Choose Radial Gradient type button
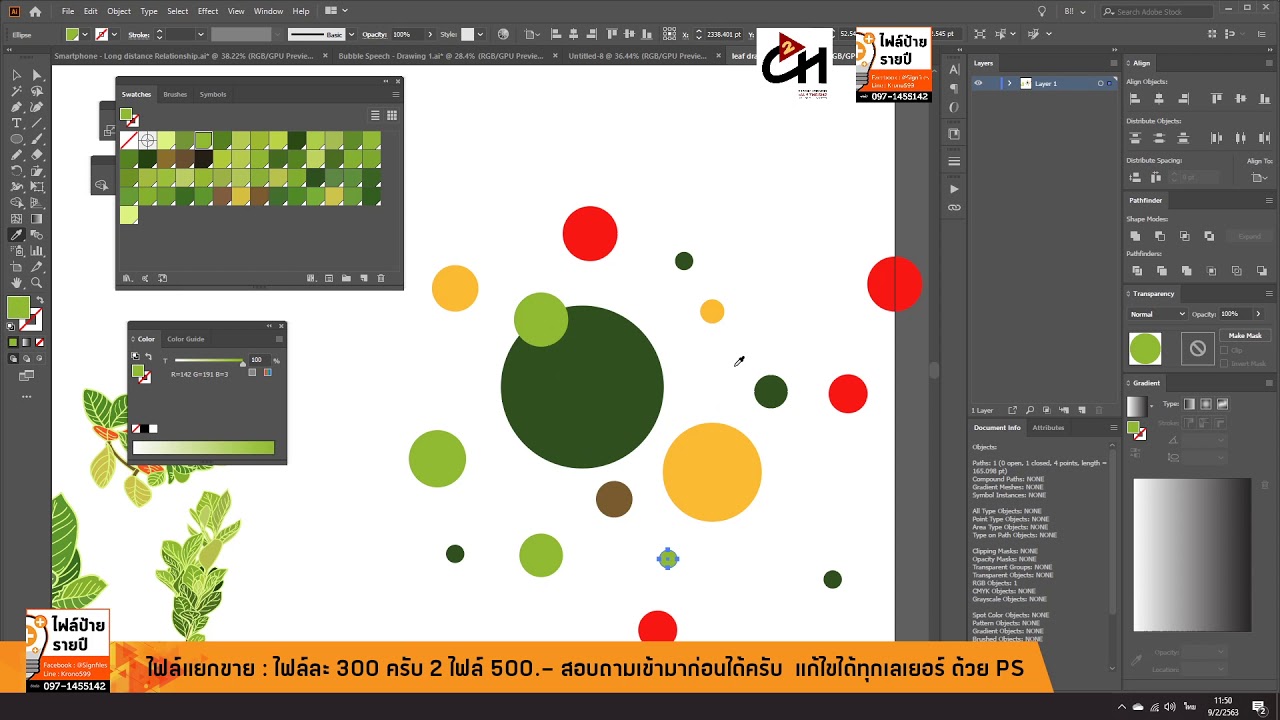Viewport: 1280px width, 720px height. [x=1206, y=404]
